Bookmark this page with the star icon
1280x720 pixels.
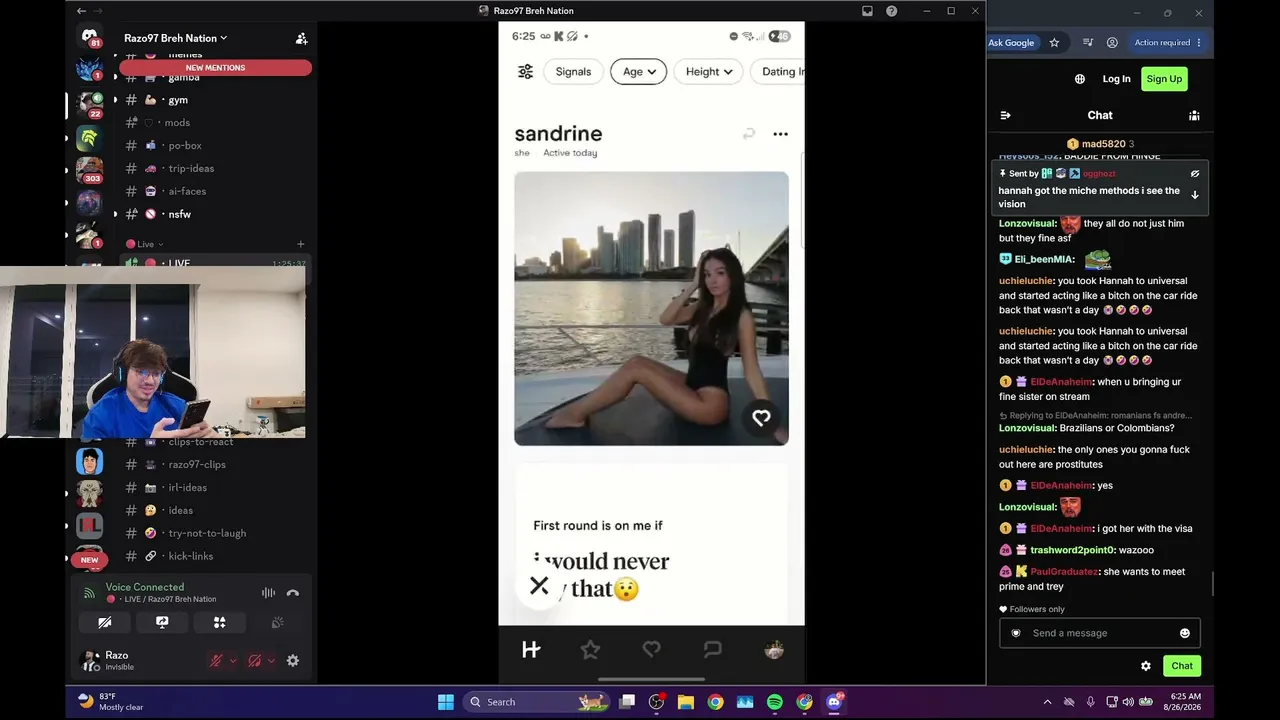pyautogui.click(x=1054, y=43)
